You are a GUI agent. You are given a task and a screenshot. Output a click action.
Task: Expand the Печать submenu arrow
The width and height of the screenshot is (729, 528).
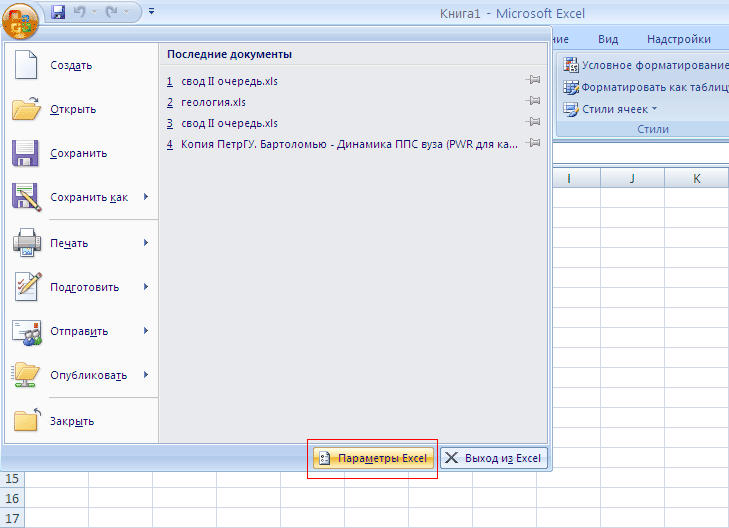[146, 243]
